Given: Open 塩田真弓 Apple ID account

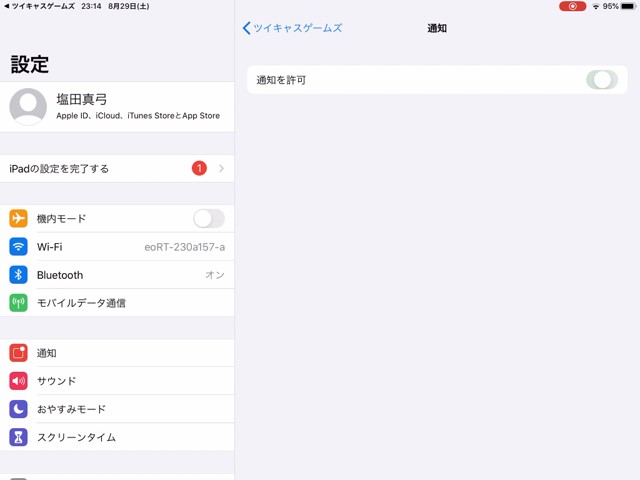Looking at the screenshot, I should (117, 107).
